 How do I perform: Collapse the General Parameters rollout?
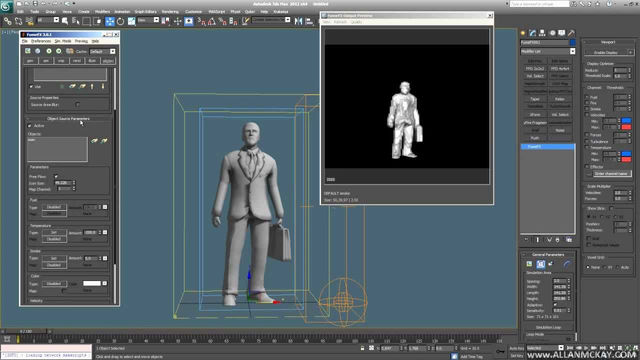[548, 254]
